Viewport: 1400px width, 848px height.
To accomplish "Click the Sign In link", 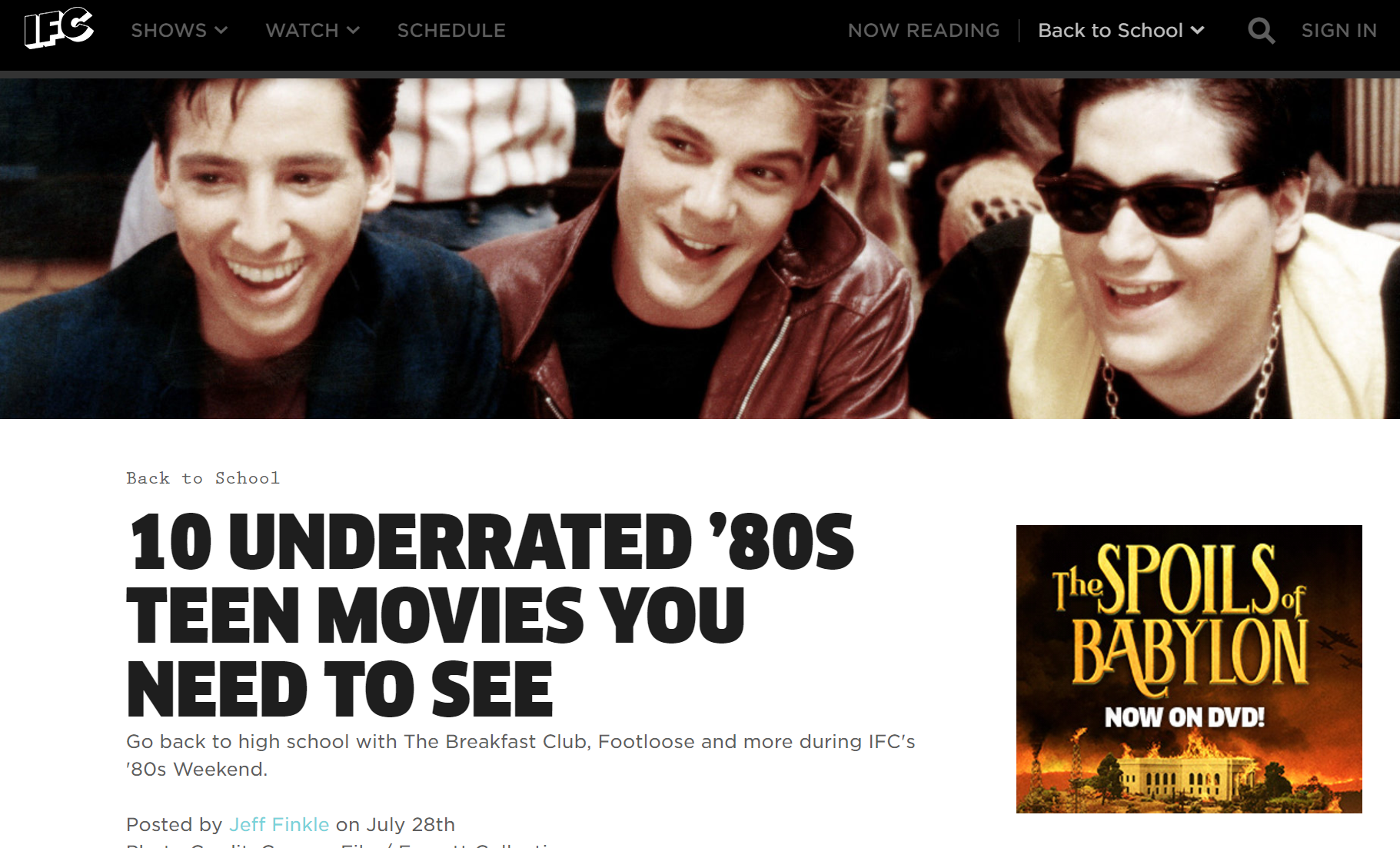I will (1338, 30).
